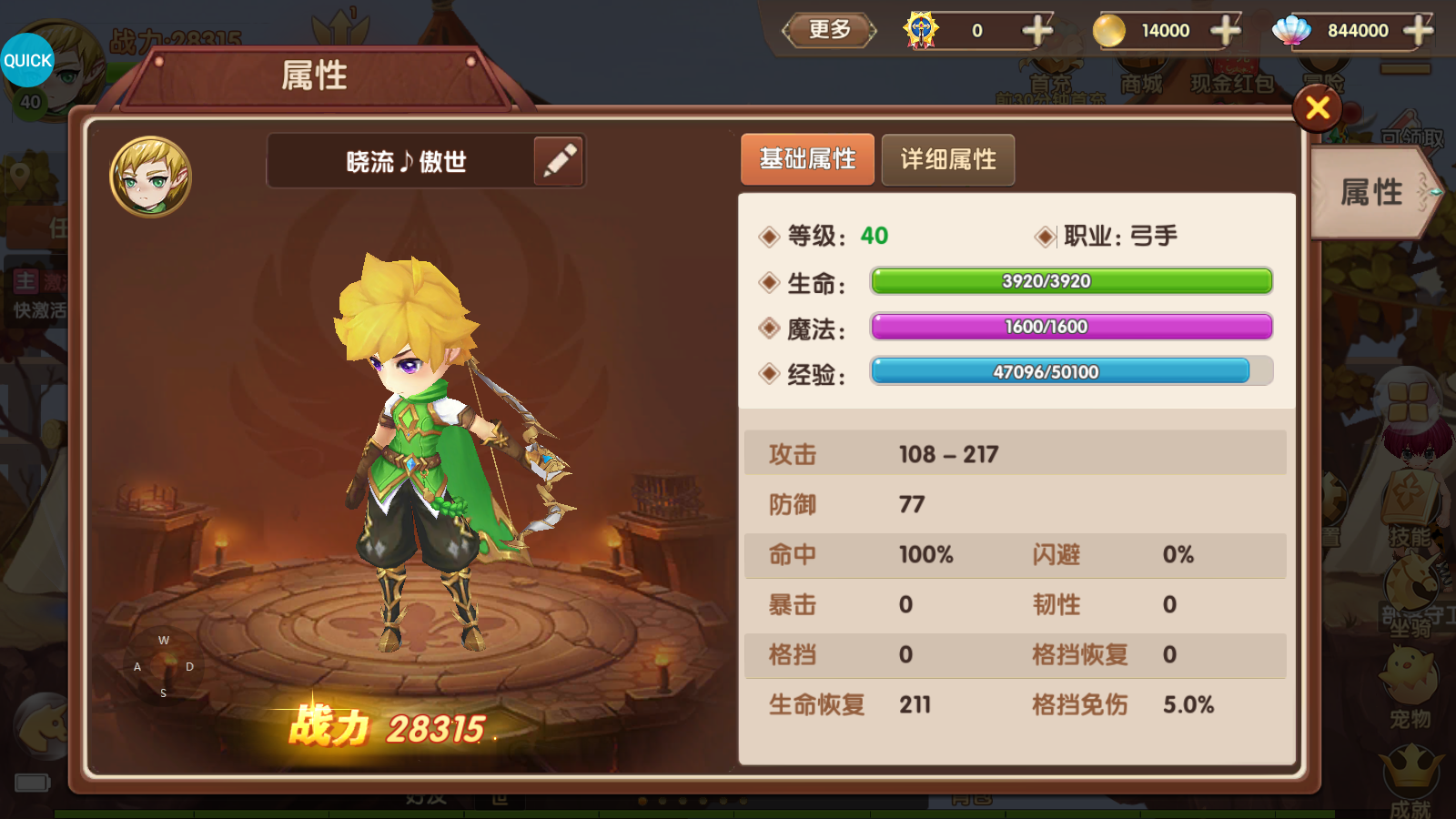Click the green 生命 health bar

[1071, 281]
